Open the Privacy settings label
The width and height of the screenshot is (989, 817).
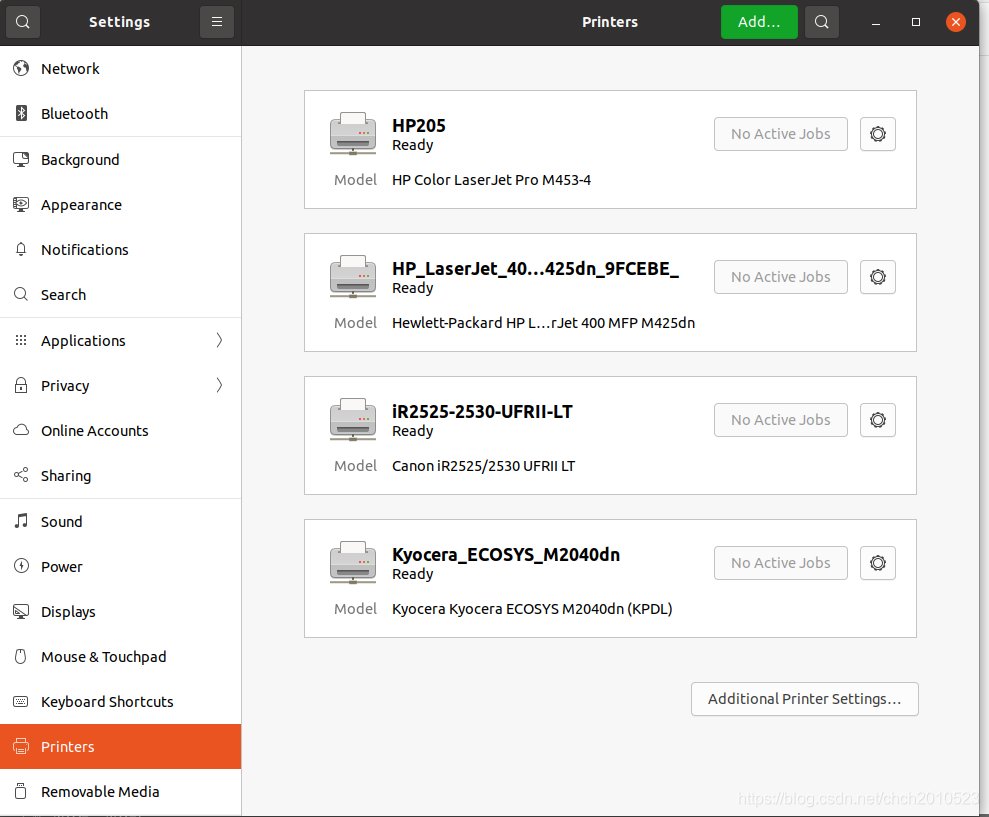point(65,386)
